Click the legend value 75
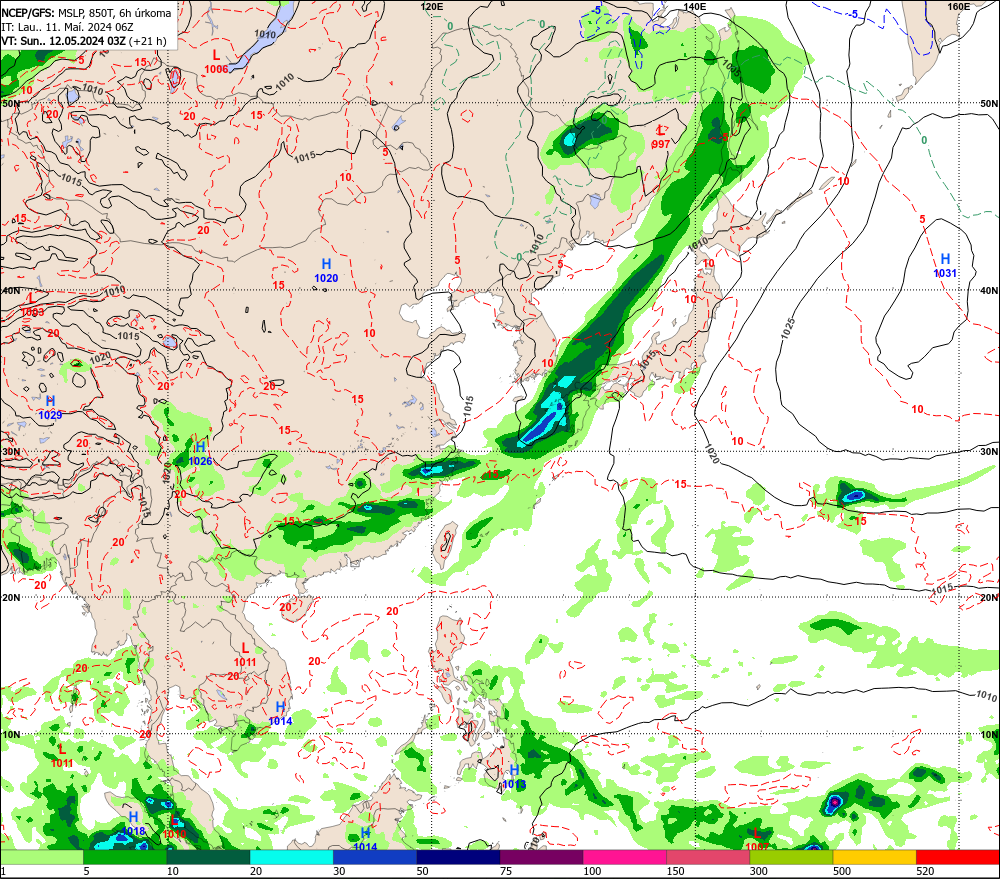Image resolution: width=1000 pixels, height=879 pixels. (x=506, y=871)
